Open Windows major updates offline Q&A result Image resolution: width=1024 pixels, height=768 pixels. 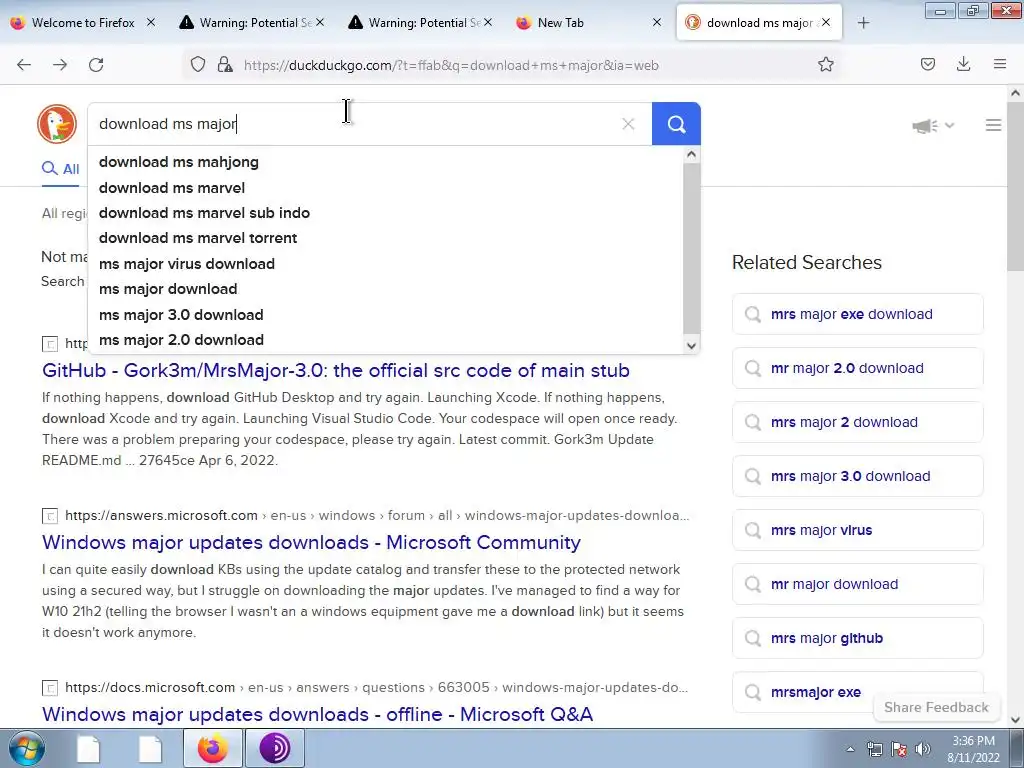pyautogui.click(x=317, y=714)
